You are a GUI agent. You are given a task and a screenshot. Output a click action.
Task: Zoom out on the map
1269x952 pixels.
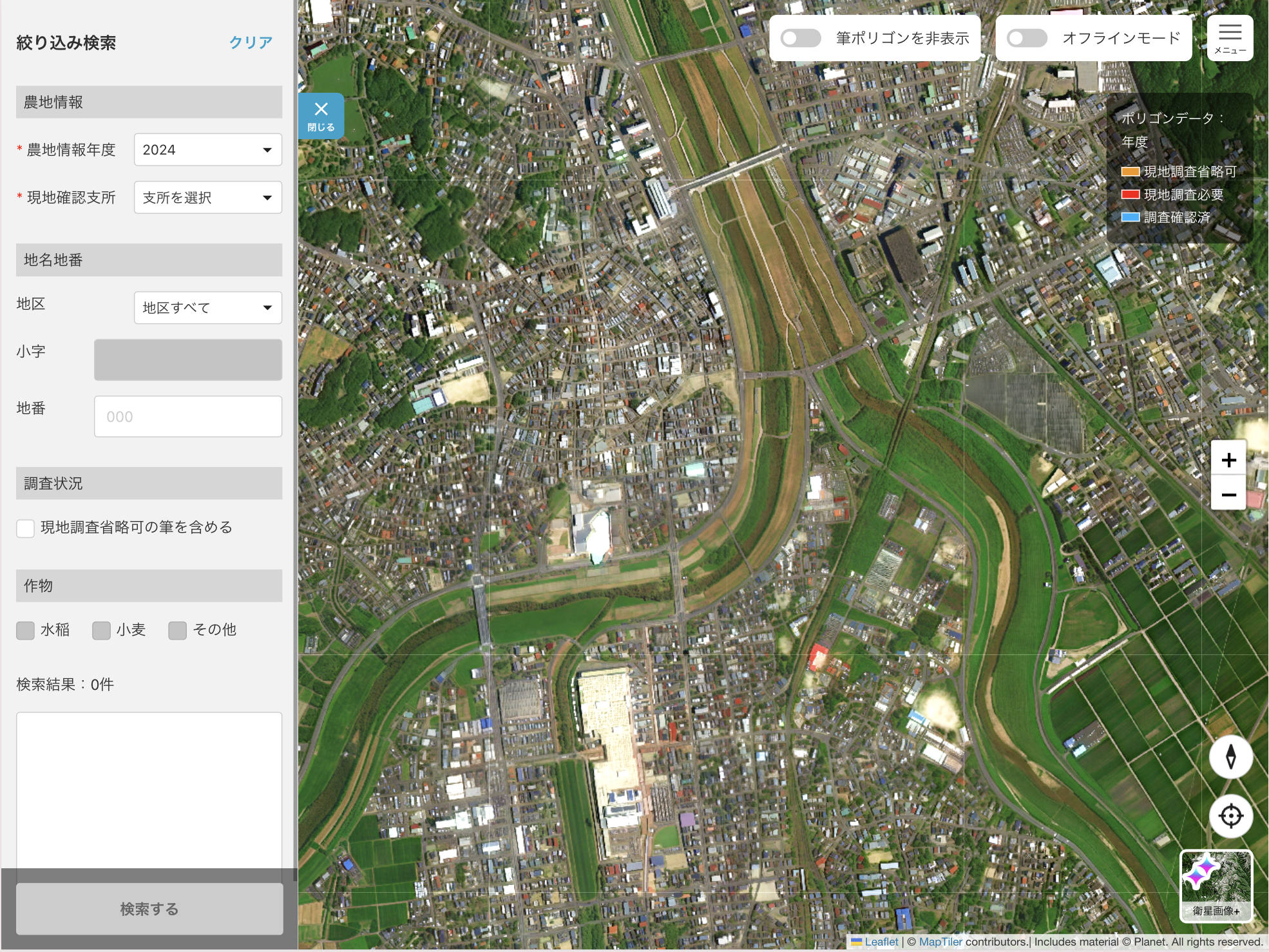coord(1228,495)
